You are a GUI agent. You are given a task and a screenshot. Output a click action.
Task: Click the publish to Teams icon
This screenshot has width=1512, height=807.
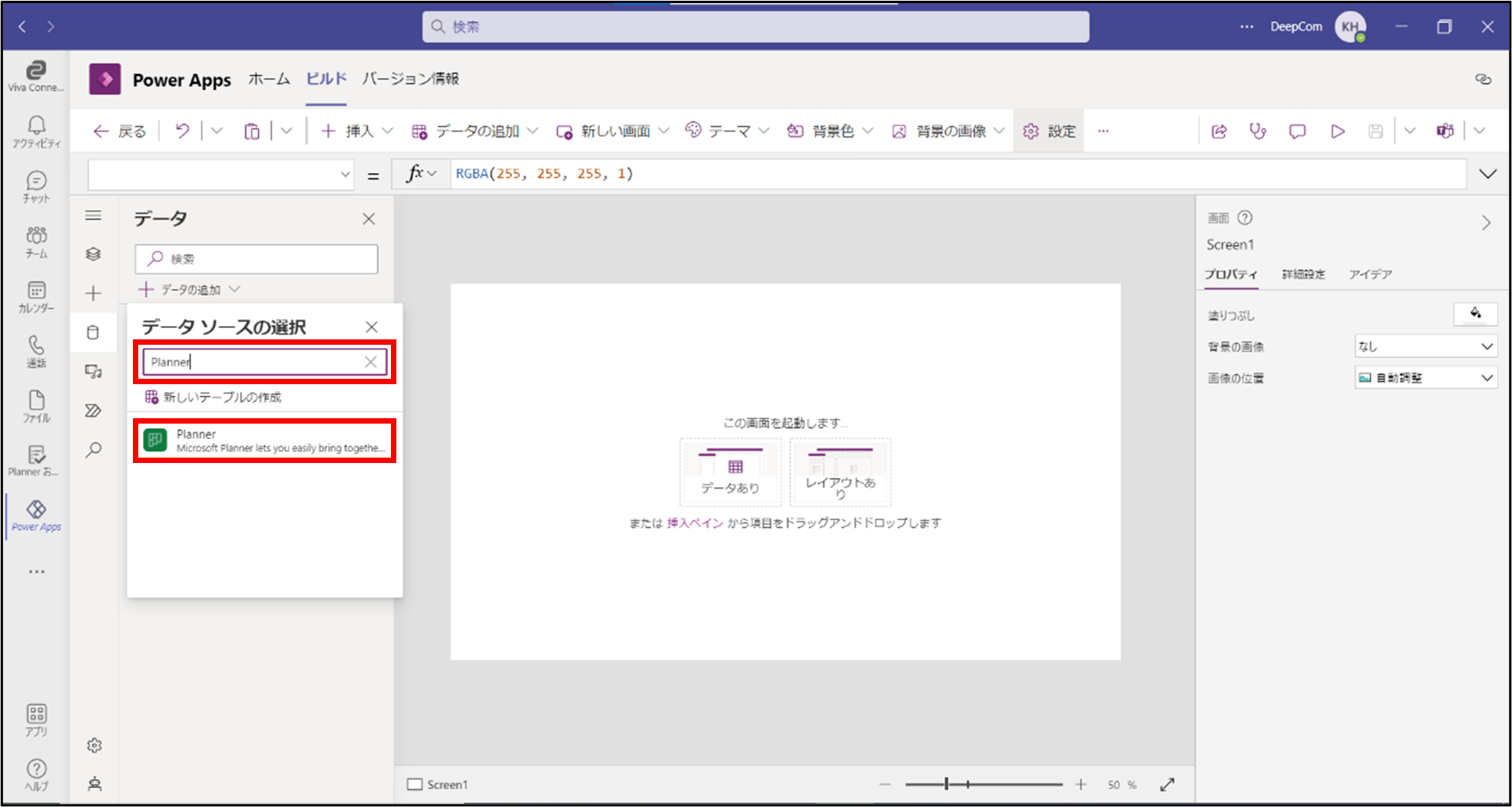pyautogui.click(x=1445, y=131)
